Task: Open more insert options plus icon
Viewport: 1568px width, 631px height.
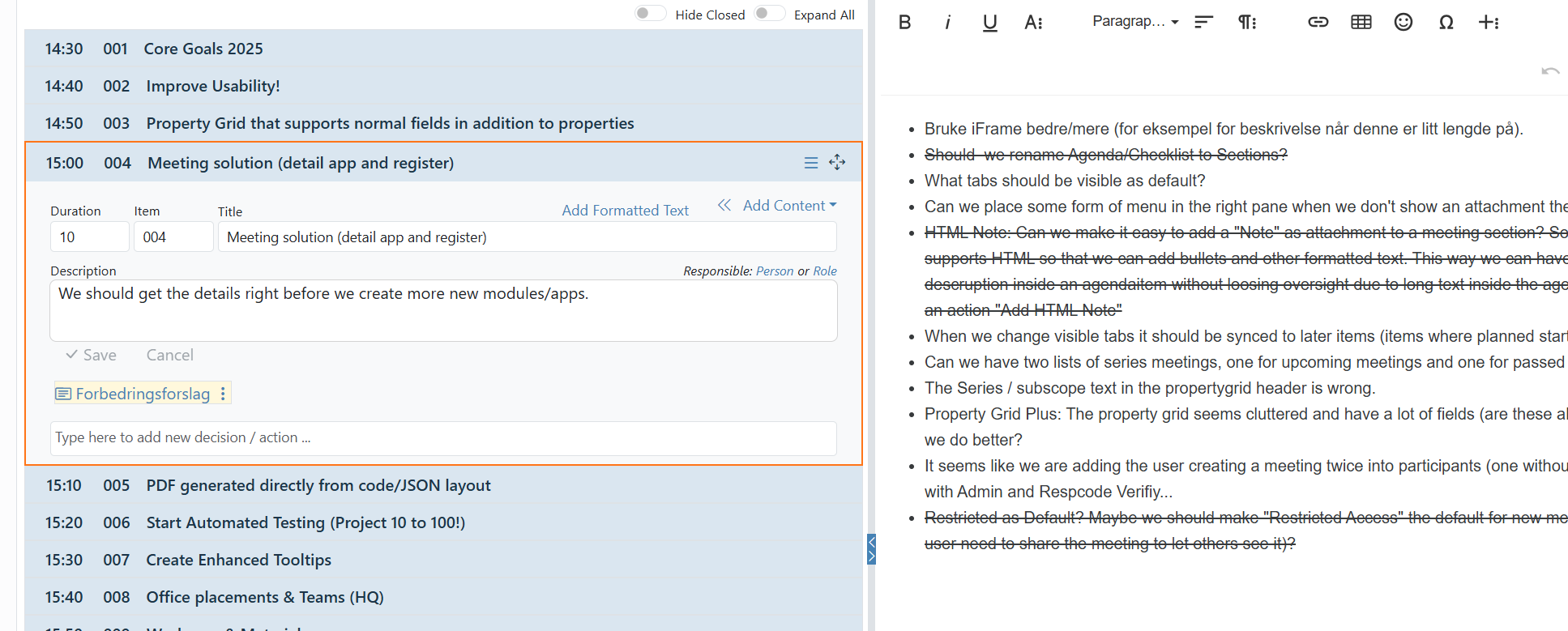Action: [x=1489, y=23]
